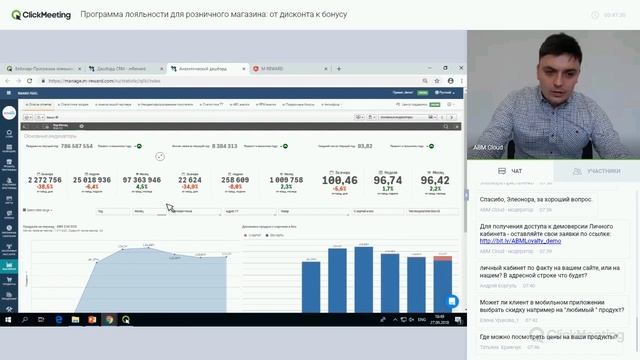Click the 786 587 554 indicator value

(x=77, y=146)
